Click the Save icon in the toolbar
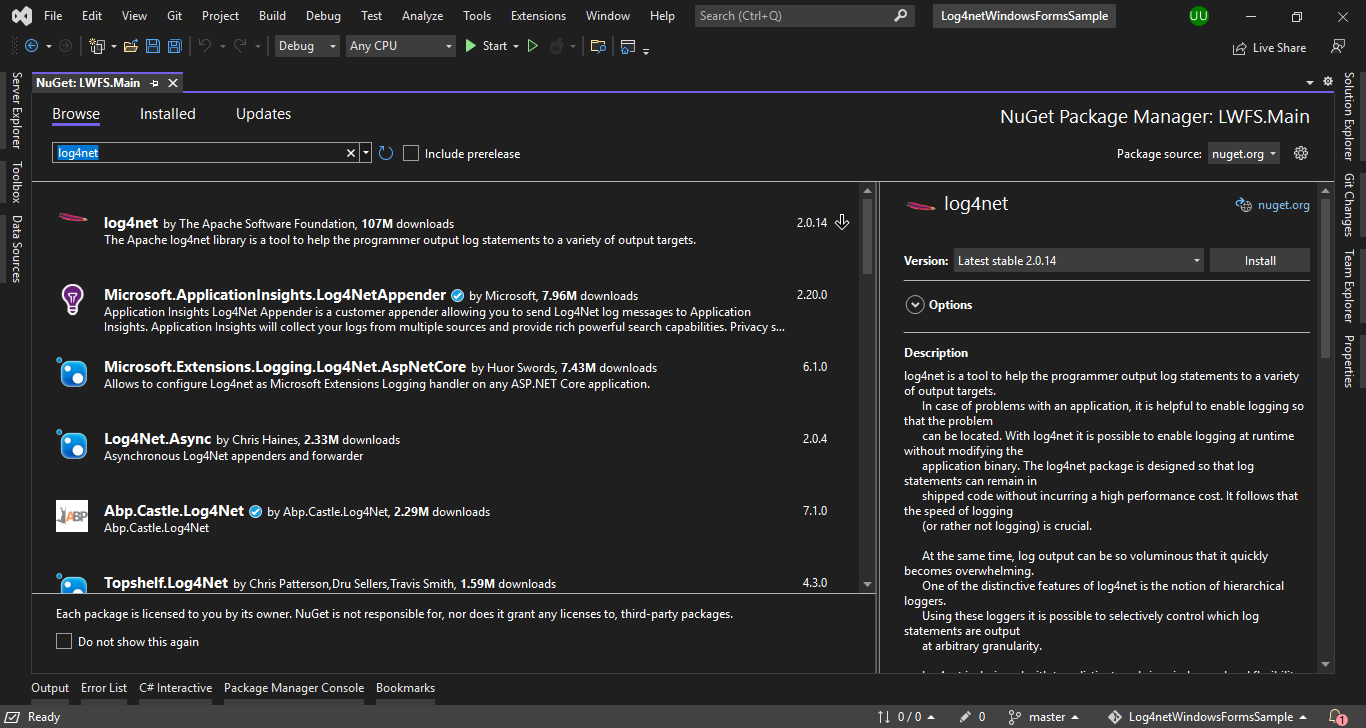1366x728 pixels. point(153,46)
